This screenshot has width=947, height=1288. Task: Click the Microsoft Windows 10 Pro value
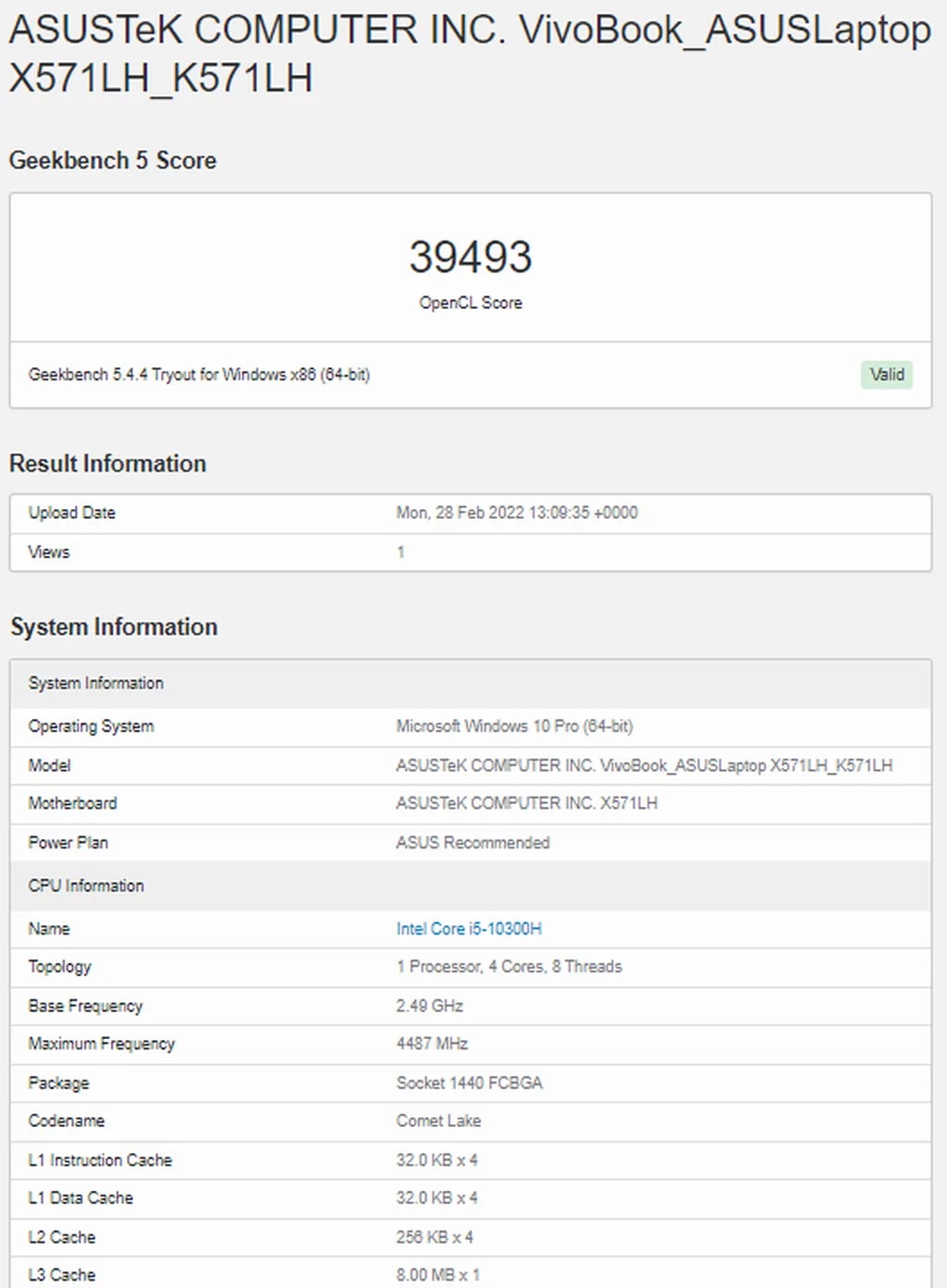pyautogui.click(x=514, y=726)
